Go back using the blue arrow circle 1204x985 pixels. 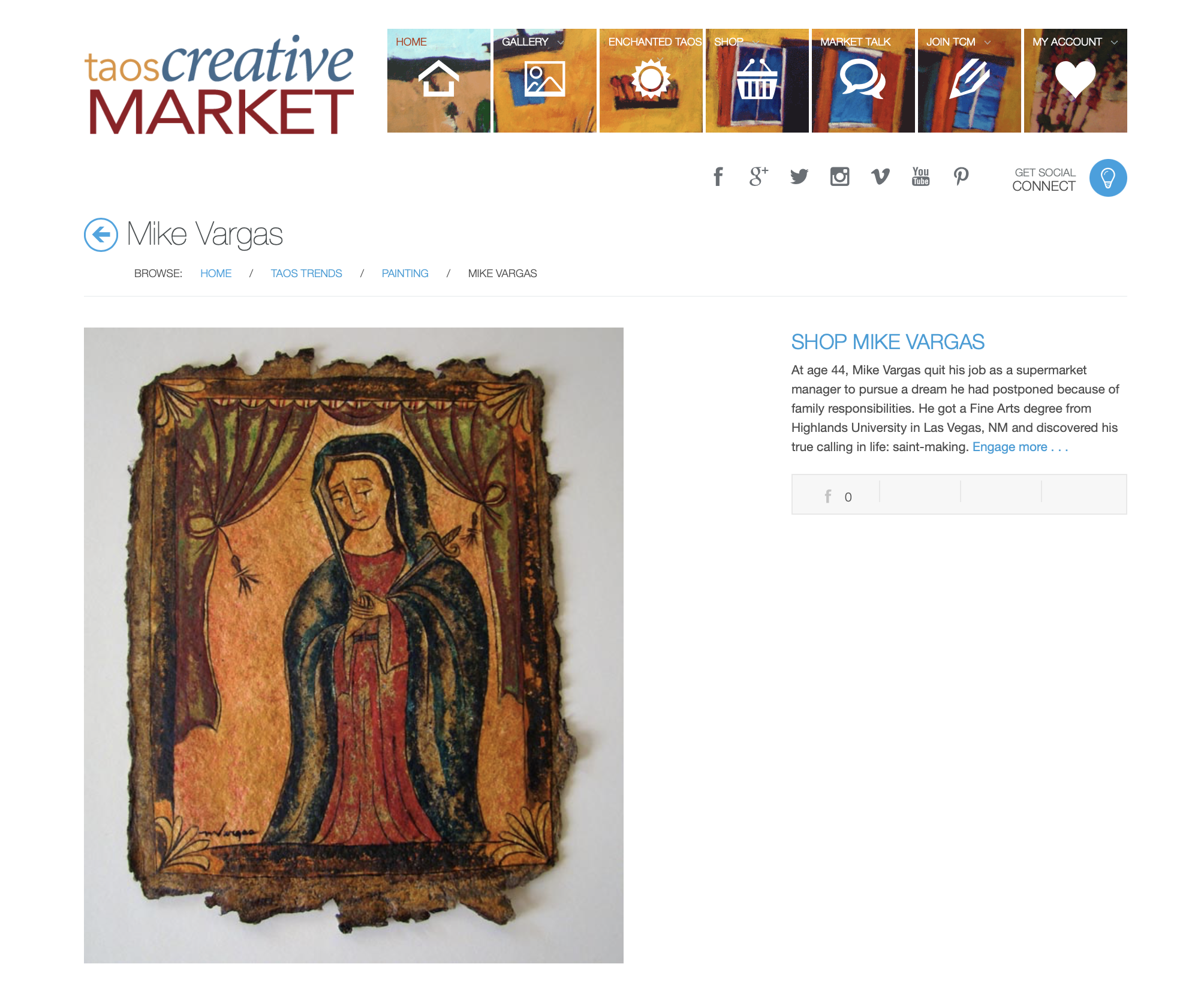pyautogui.click(x=101, y=235)
